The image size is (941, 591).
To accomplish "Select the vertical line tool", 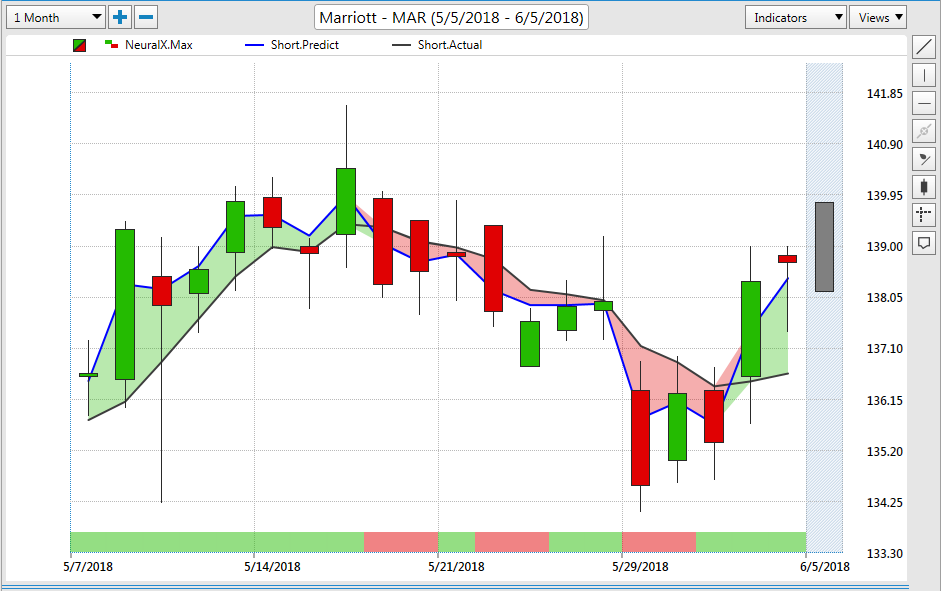I will (x=923, y=75).
